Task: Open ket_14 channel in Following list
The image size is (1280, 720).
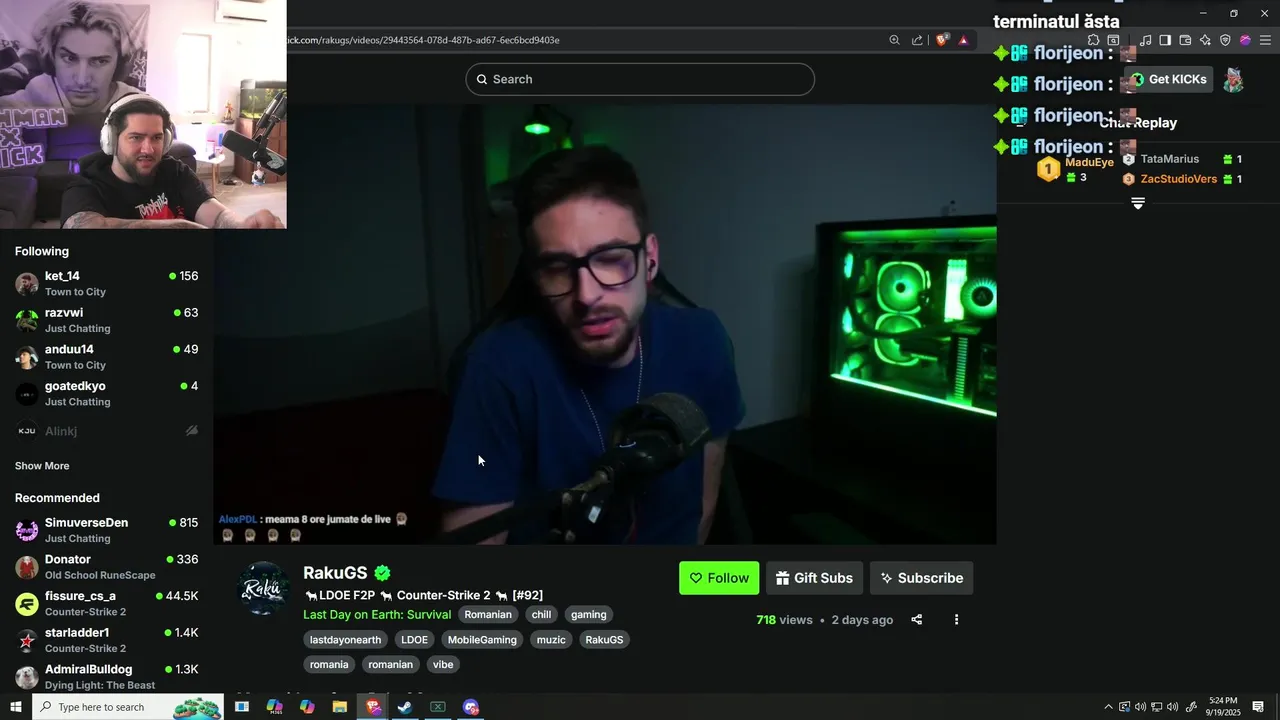Action: tap(106, 283)
